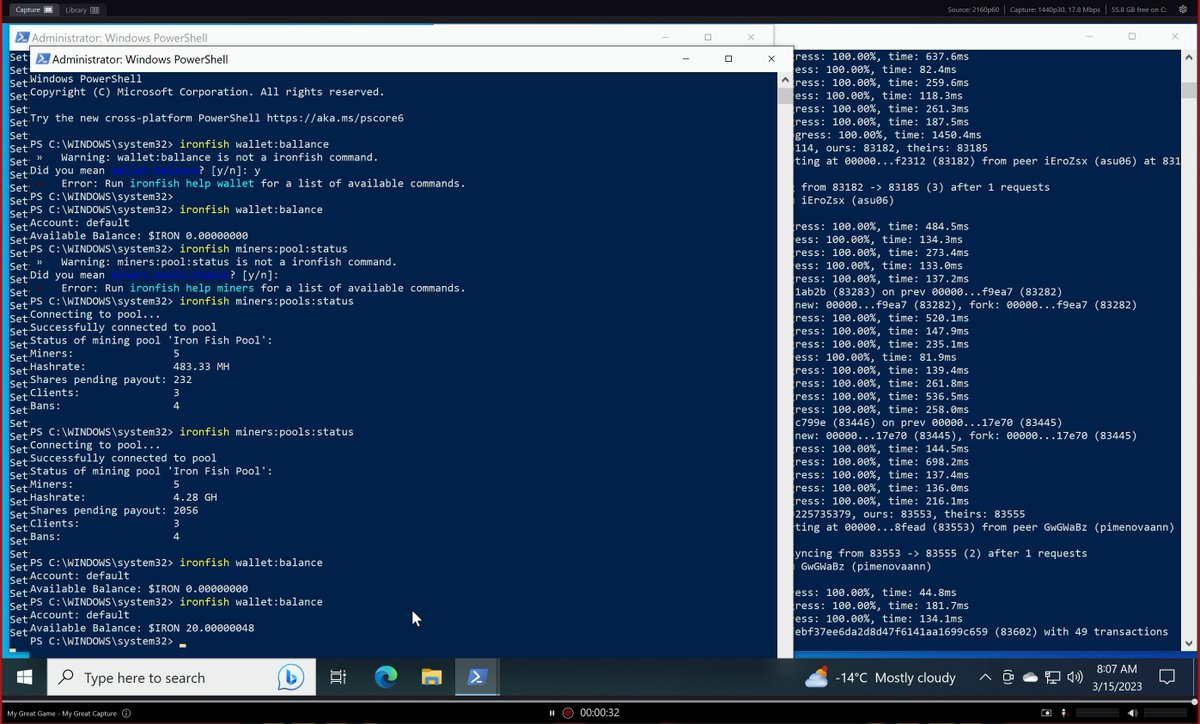Image resolution: width=1200 pixels, height=724 pixels.
Task: Click the last PS C:\WINDOWS\system32> prompt
Action: click(101, 641)
